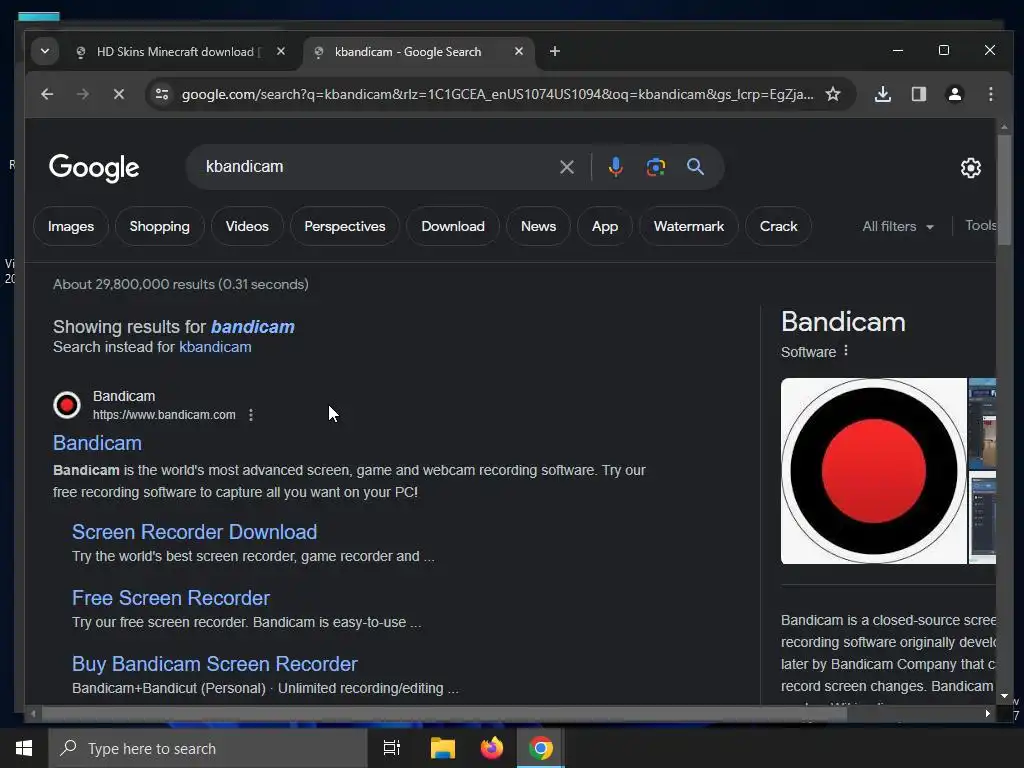The width and height of the screenshot is (1024, 768).
Task: Open Task View on the taskbar
Action: (392, 748)
